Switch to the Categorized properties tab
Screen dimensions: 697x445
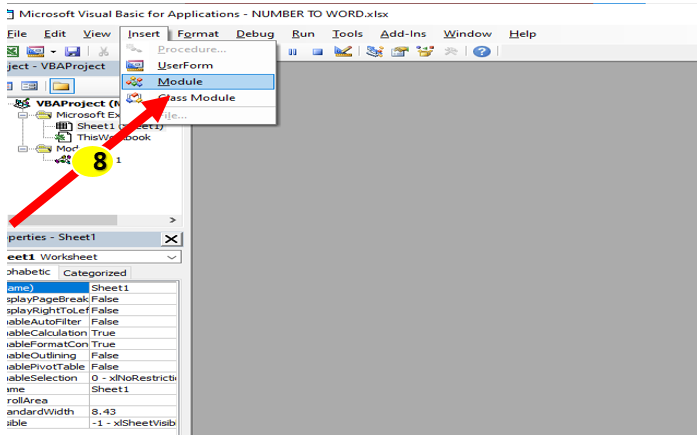point(95,273)
